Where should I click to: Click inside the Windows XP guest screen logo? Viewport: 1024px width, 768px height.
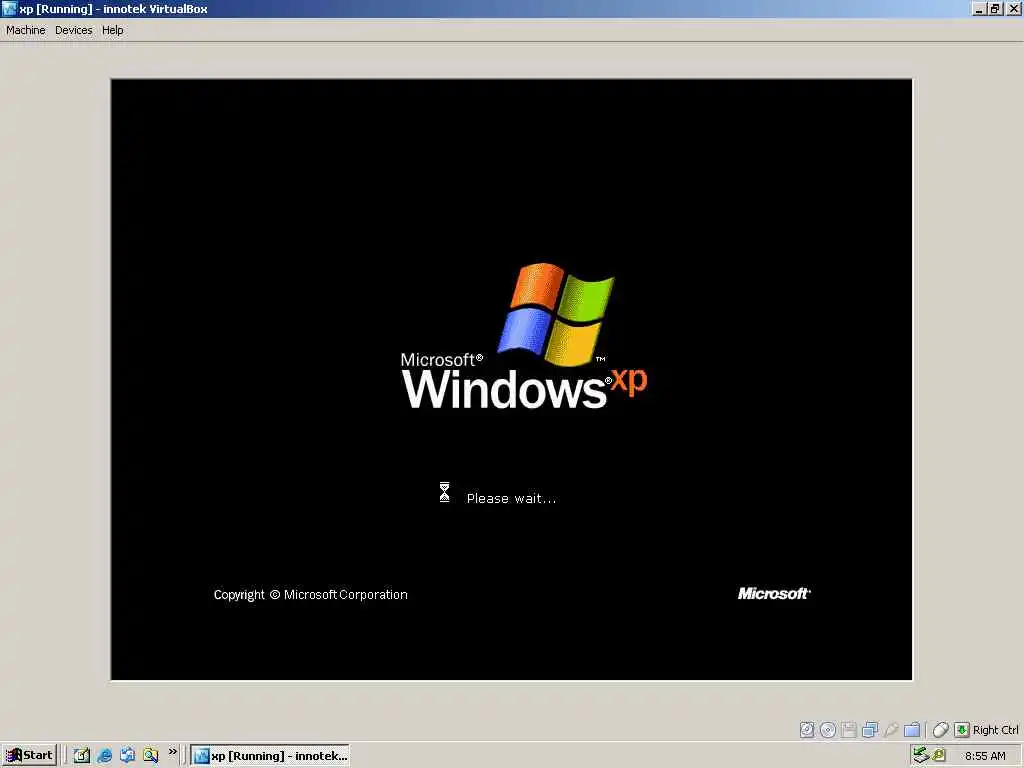coord(524,336)
